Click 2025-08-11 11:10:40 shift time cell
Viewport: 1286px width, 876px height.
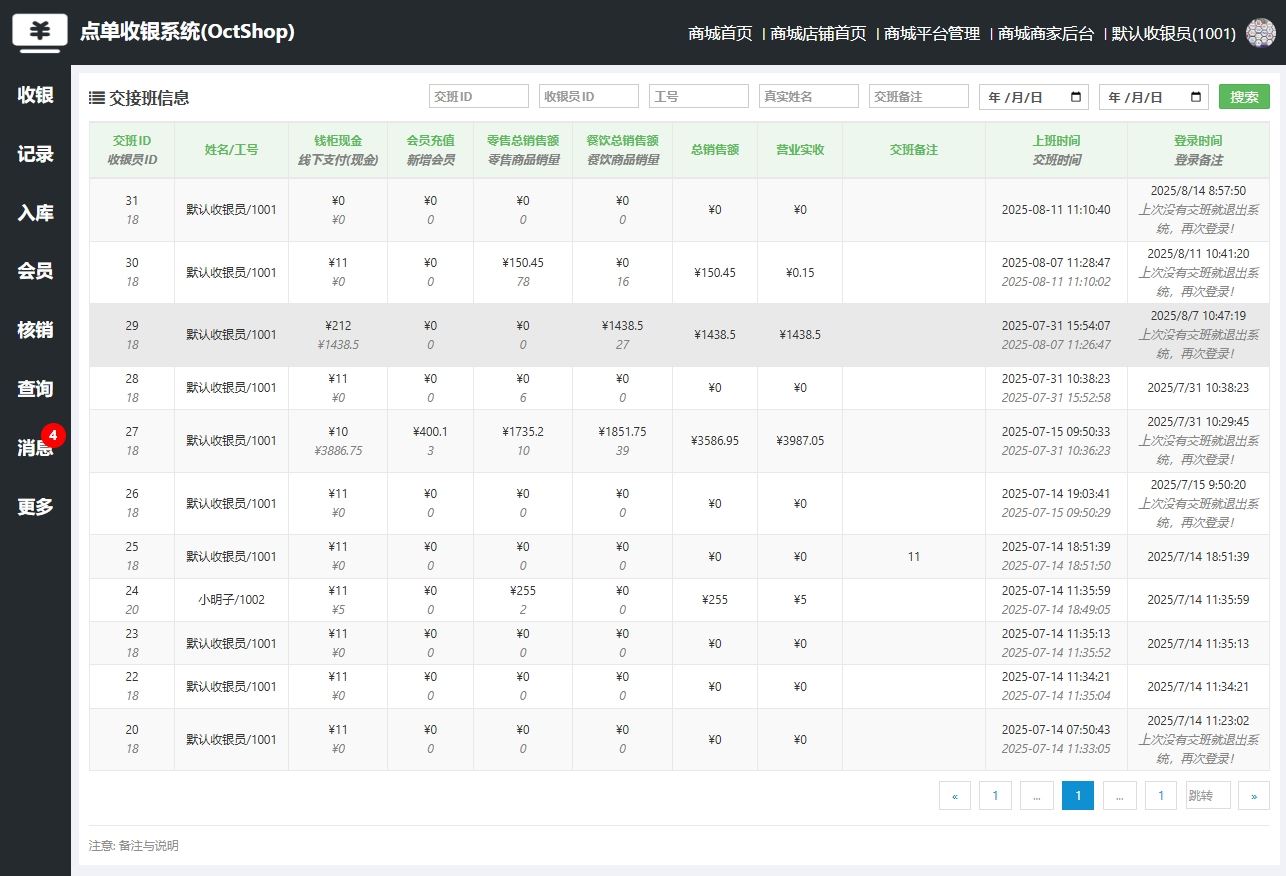[x=1056, y=210]
